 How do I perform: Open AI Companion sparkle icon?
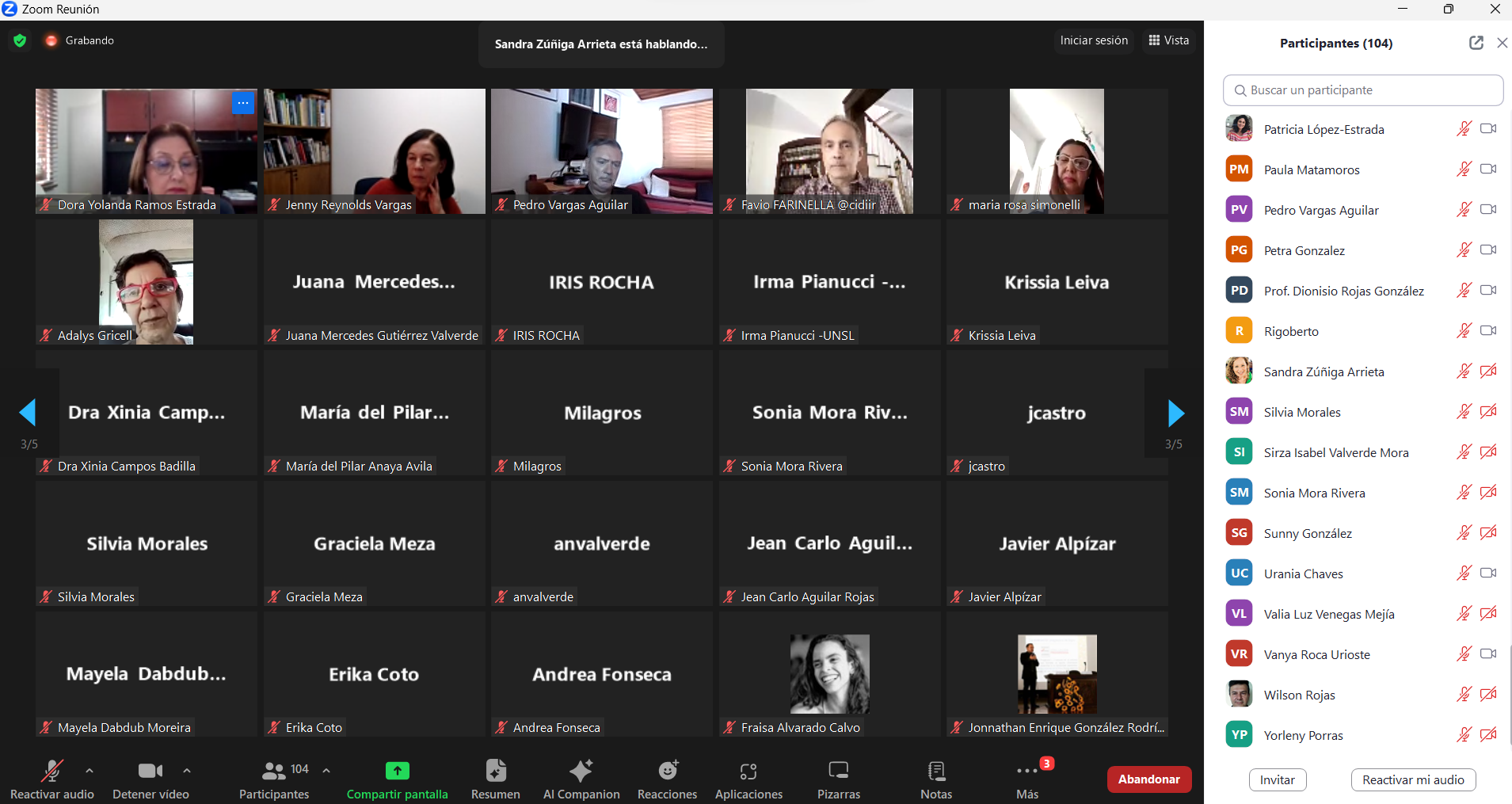581,771
